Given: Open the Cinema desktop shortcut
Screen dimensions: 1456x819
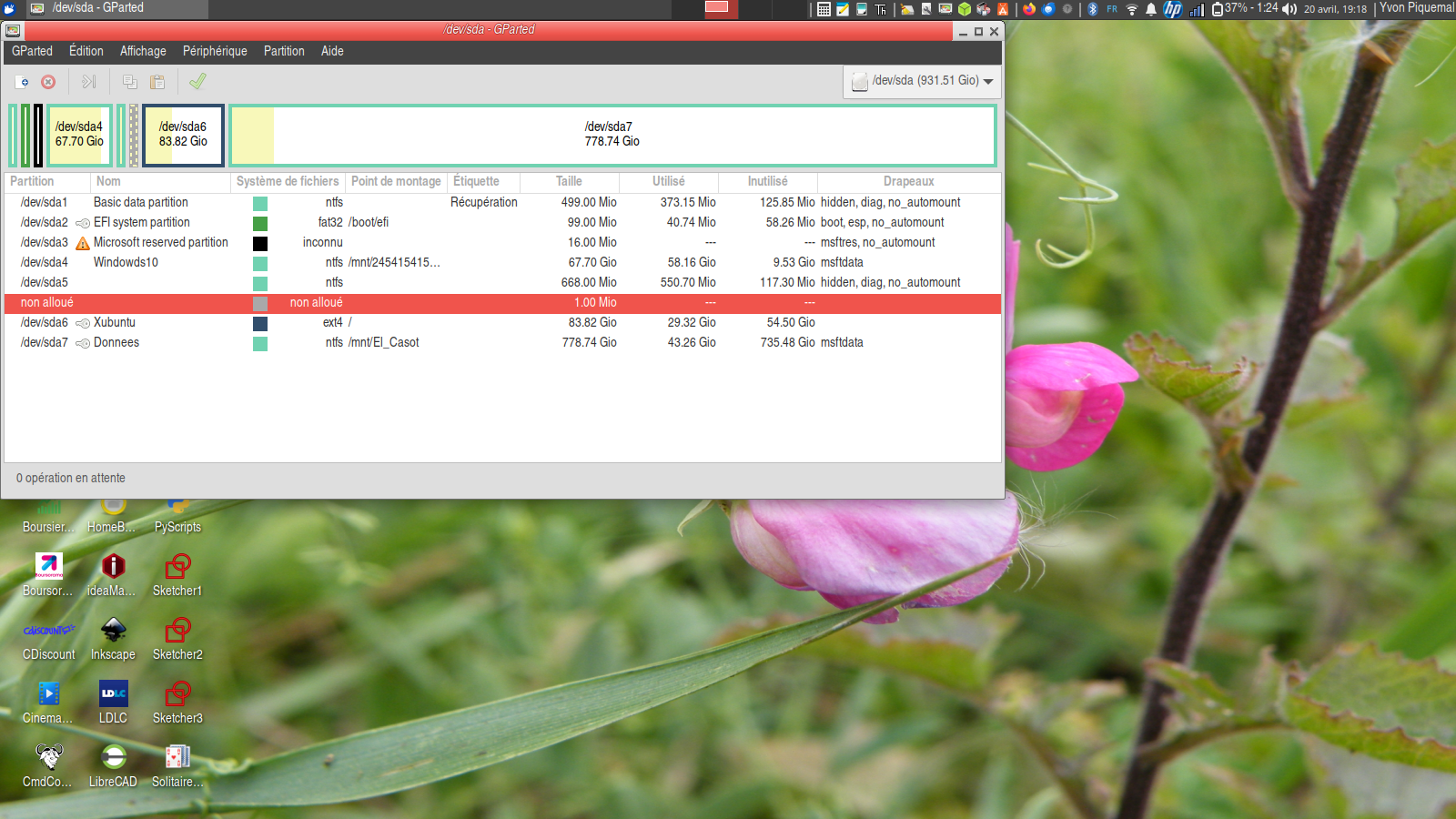Looking at the screenshot, I should click(48, 703).
